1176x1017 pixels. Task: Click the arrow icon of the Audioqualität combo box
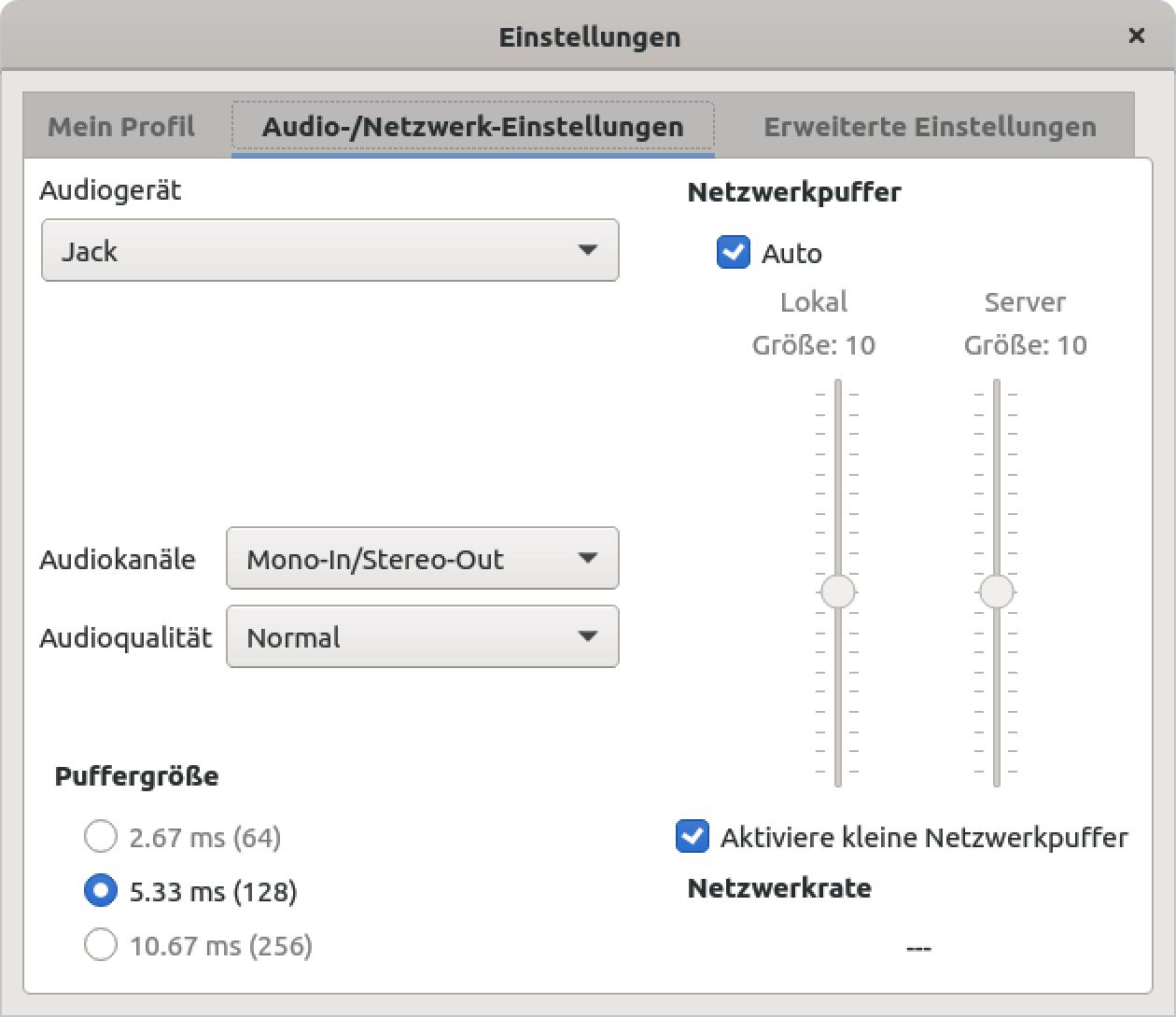pyautogui.click(x=587, y=636)
